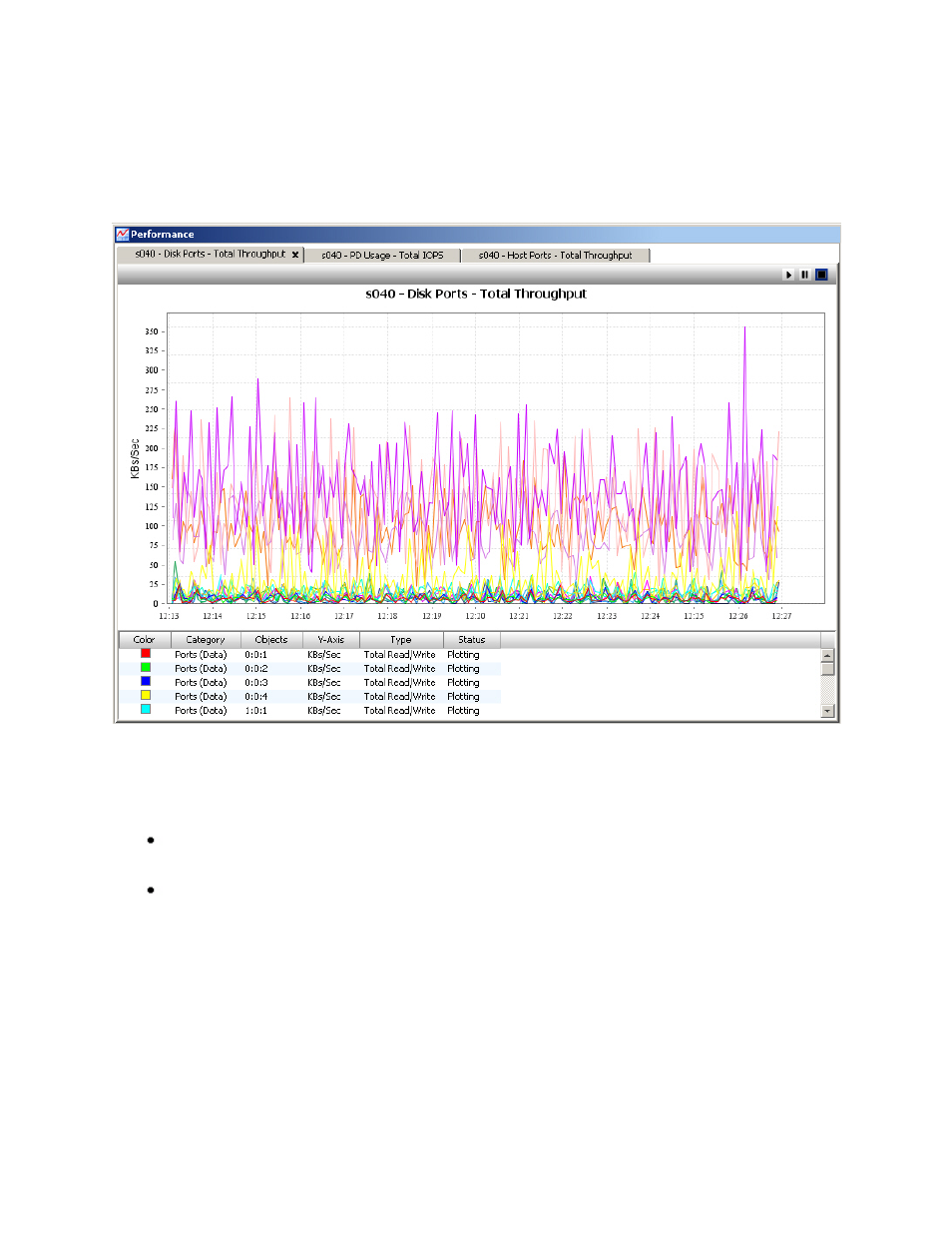Pause the performance chart plotting

tap(804, 275)
